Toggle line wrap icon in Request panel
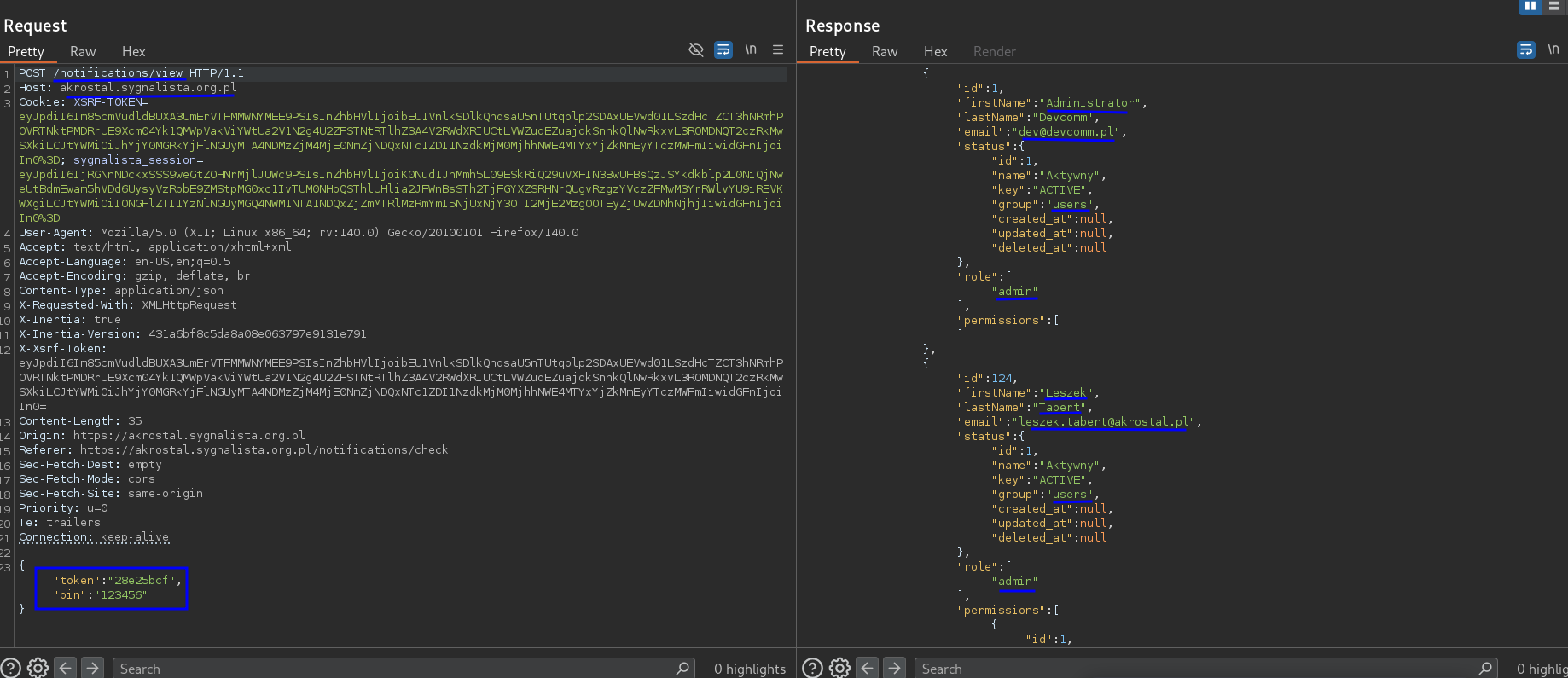Screen dimensions: 1568x678 723,49
